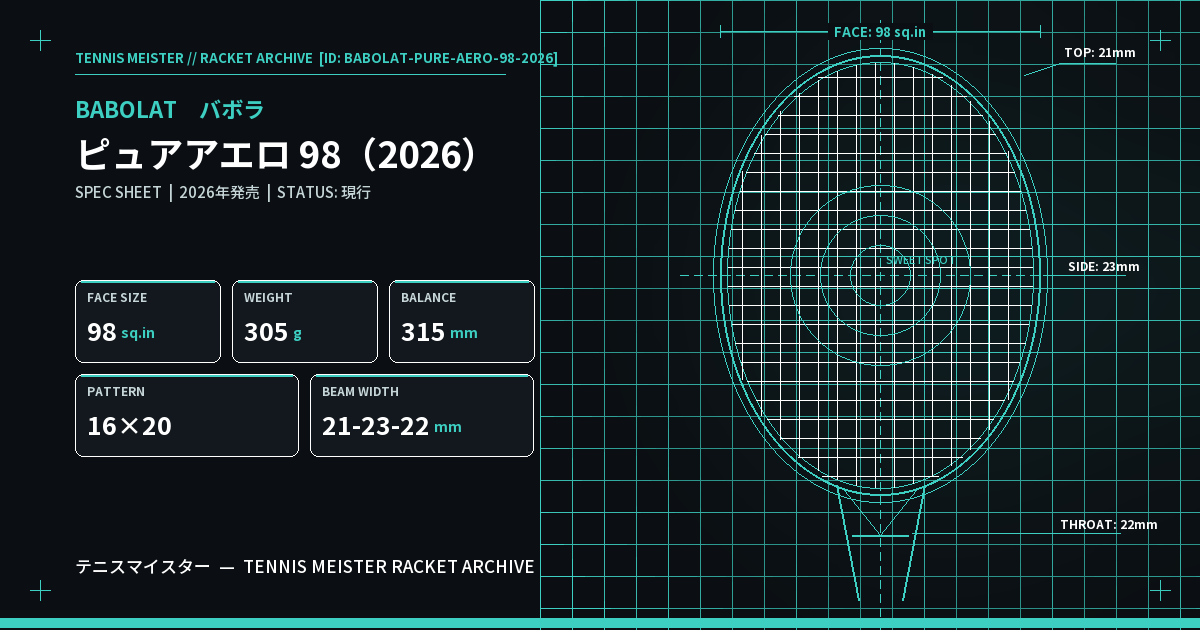Click the top-left crosshair marker
The image size is (1200, 630).
(x=40, y=40)
